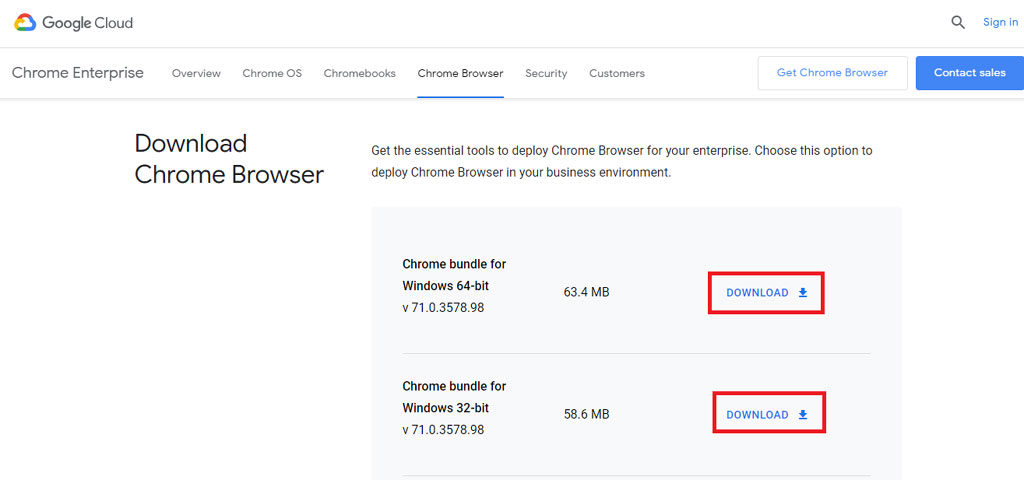This screenshot has height=480, width=1024.
Task: View the Customers tab
Action: coord(616,73)
